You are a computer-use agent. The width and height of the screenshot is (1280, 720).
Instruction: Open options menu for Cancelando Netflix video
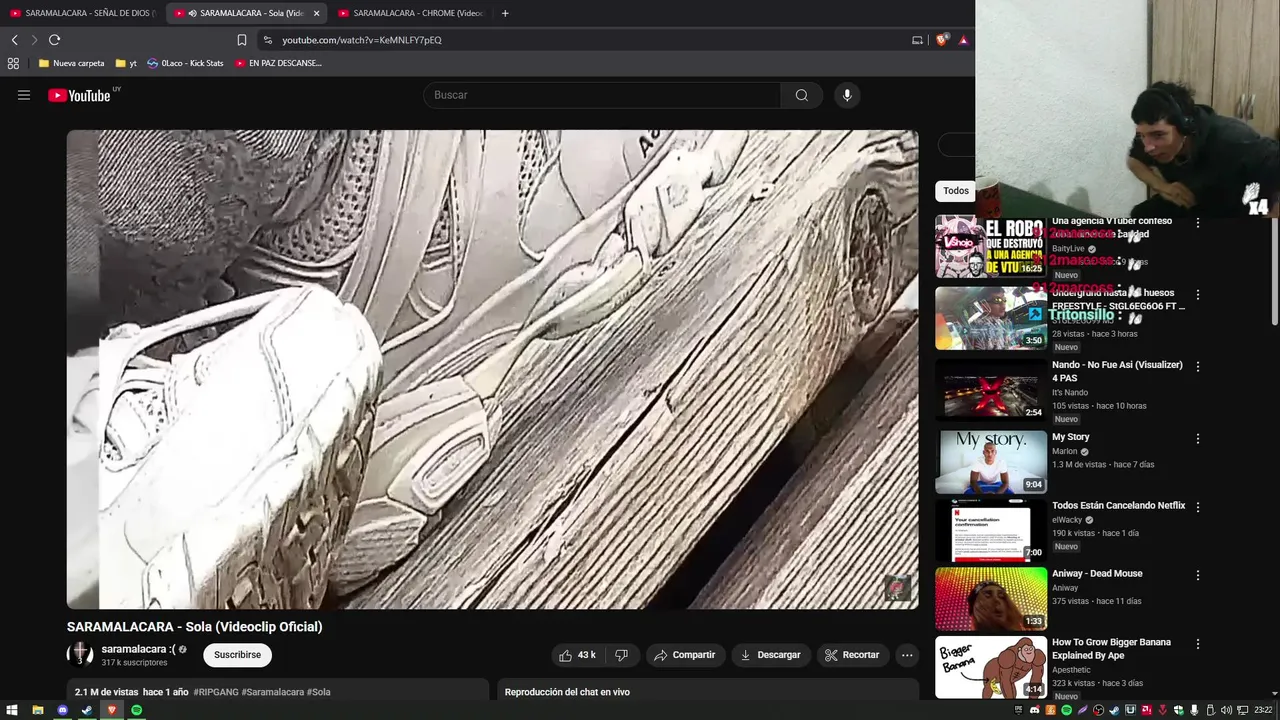pyautogui.click(x=1197, y=507)
